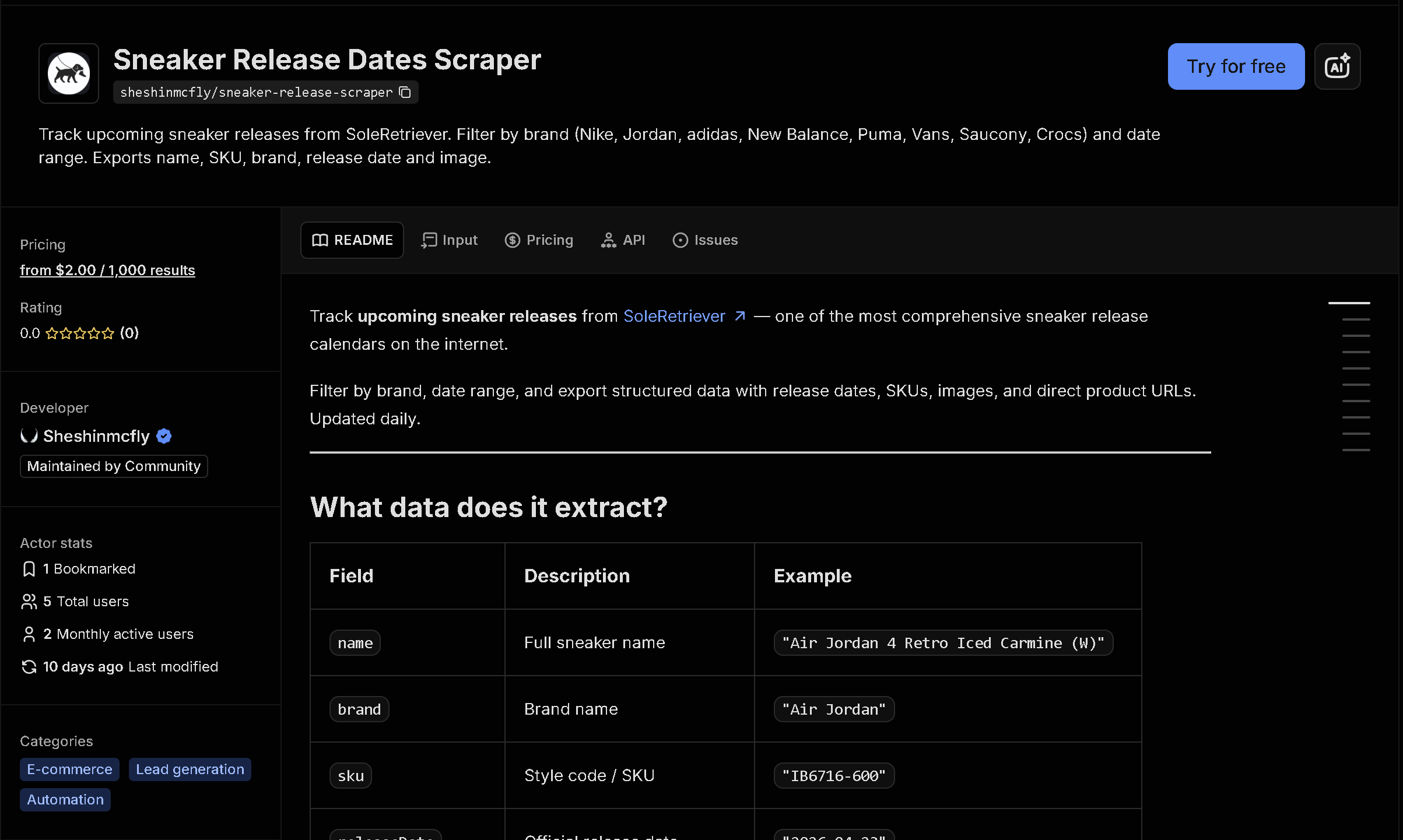Screen dimensions: 1403x840
Task: Click the external arrow icon after SoleRetriever
Action: pyautogui.click(x=740, y=316)
